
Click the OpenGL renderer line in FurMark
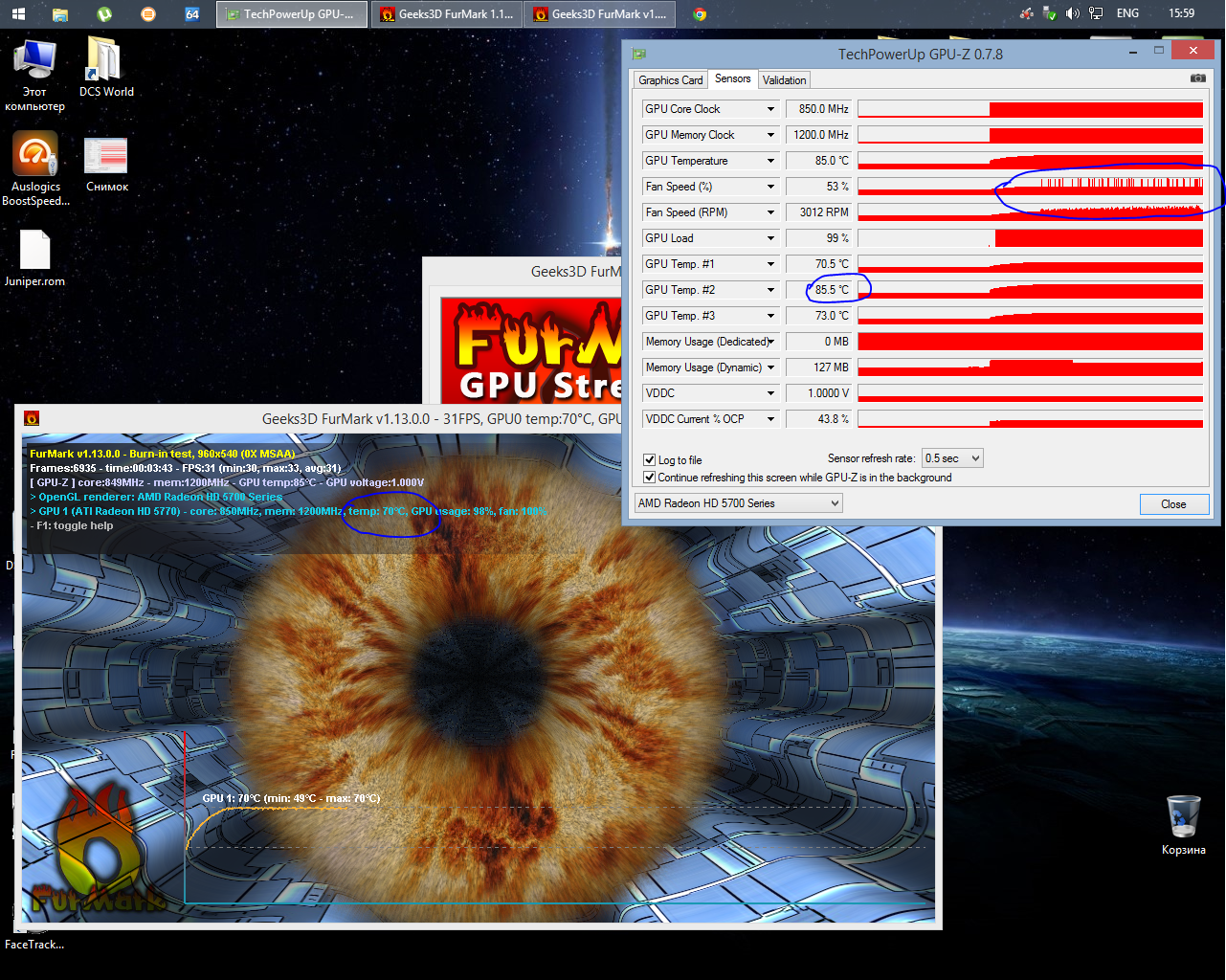pyautogui.click(x=157, y=497)
